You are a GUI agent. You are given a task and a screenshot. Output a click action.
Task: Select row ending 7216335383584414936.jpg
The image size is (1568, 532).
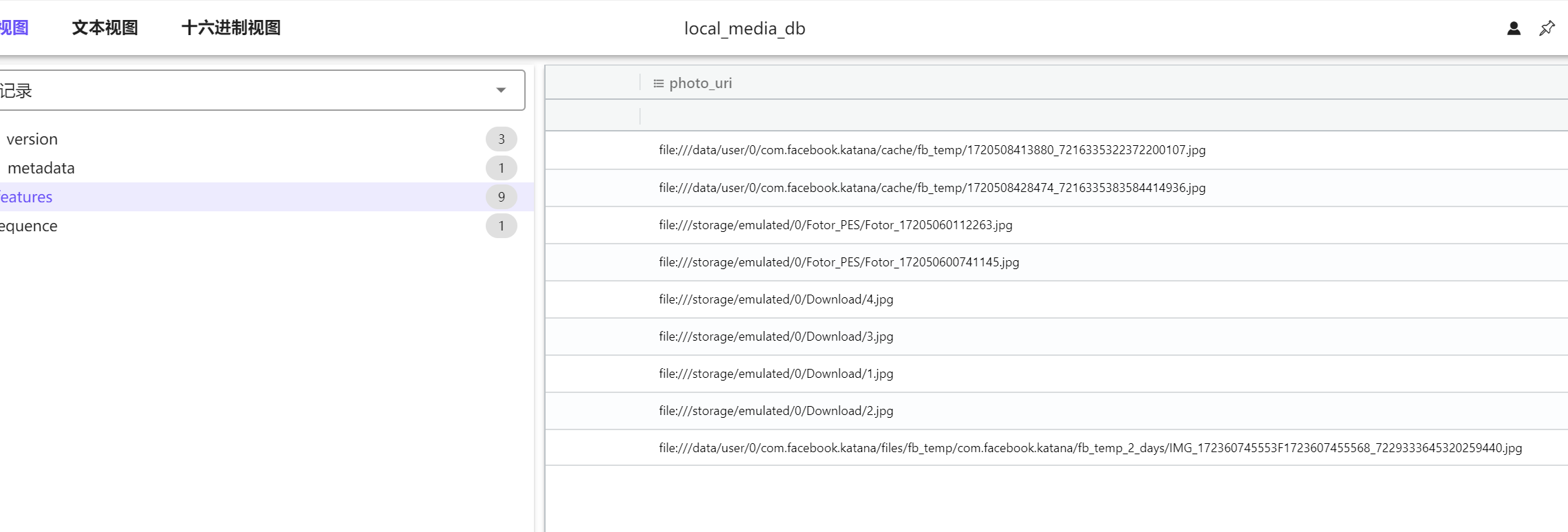pyautogui.click(x=1057, y=188)
